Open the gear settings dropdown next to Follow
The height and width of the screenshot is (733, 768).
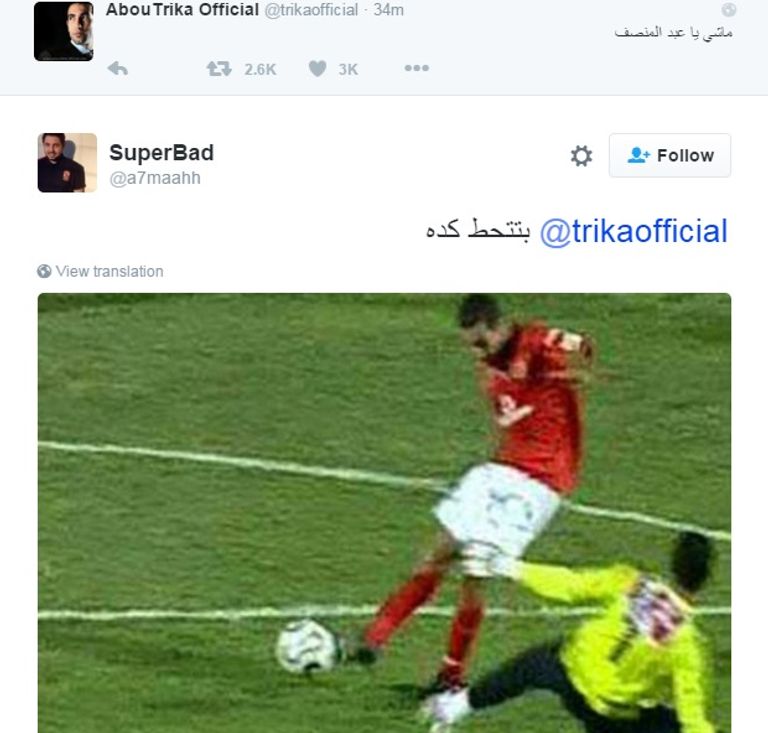coord(581,156)
